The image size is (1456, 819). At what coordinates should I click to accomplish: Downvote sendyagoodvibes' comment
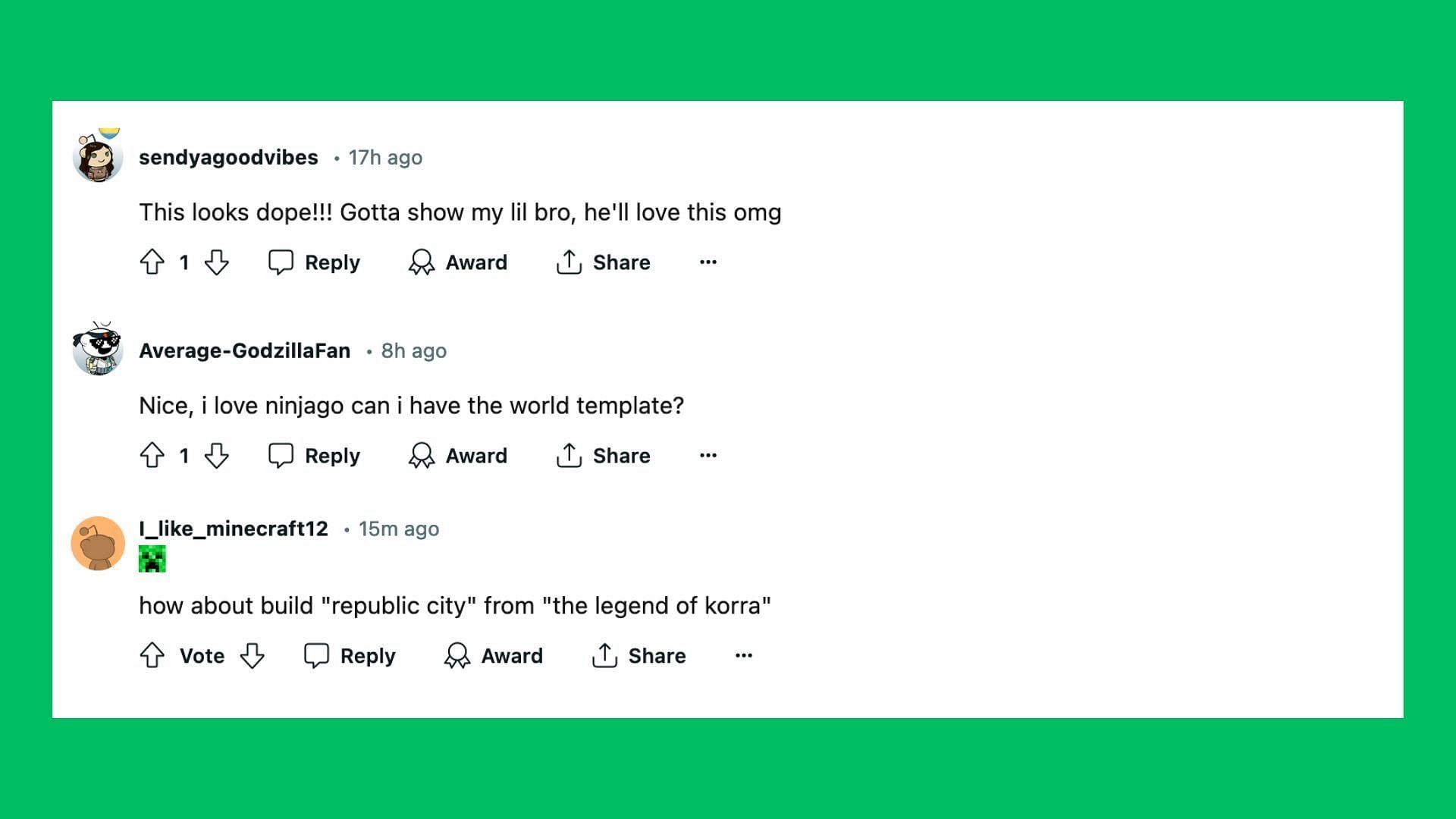coord(217,262)
